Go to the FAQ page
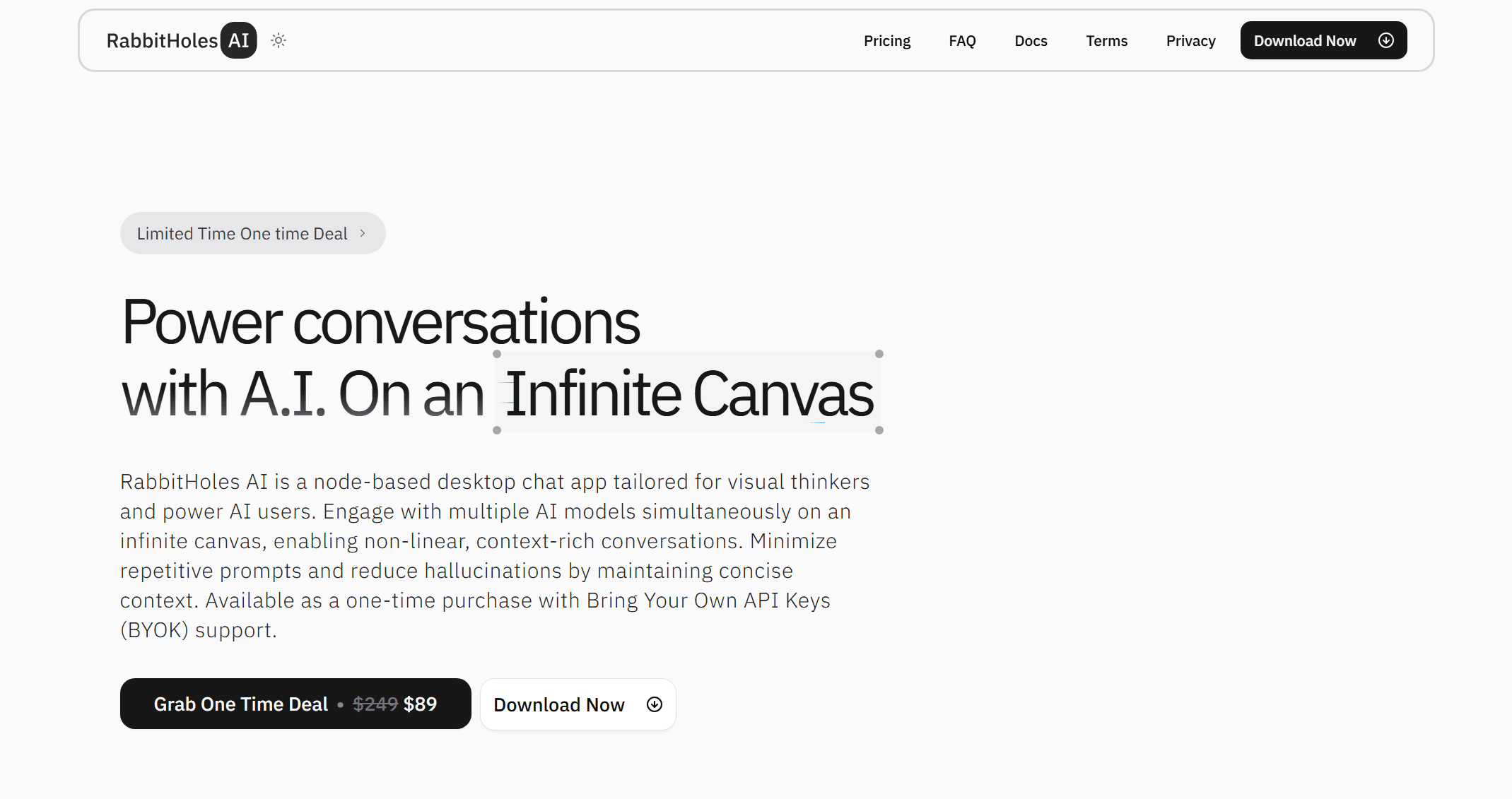This screenshot has width=1512, height=799. pos(961,40)
